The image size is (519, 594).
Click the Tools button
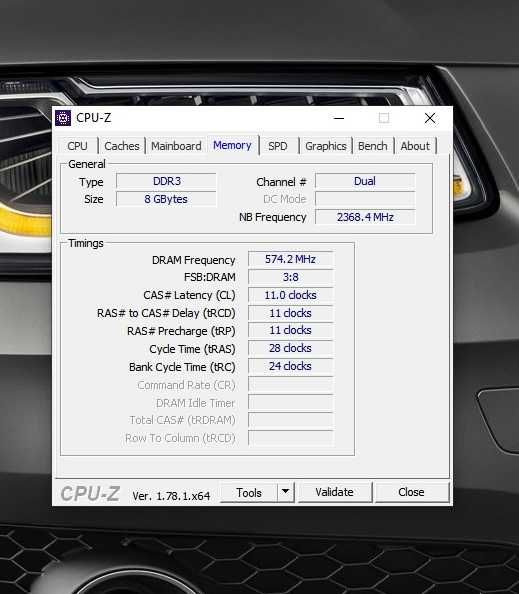(249, 493)
